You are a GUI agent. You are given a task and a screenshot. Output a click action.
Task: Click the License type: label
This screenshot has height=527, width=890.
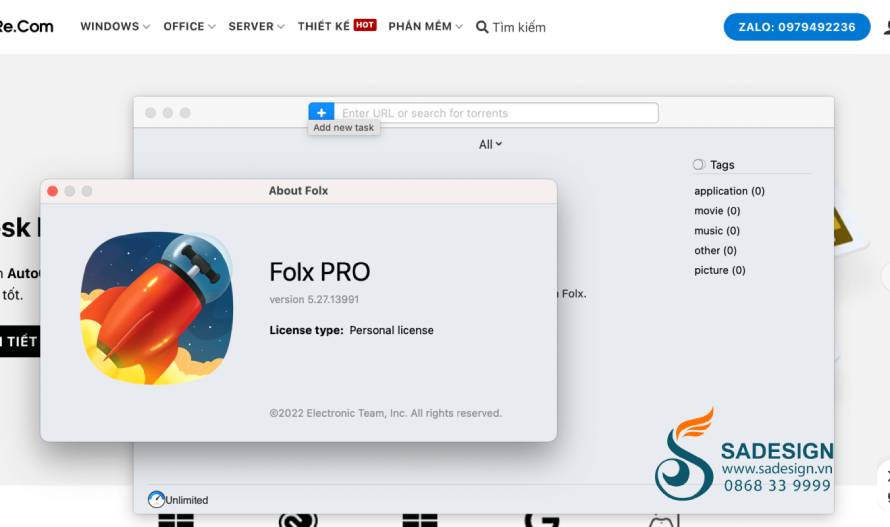(307, 330)
